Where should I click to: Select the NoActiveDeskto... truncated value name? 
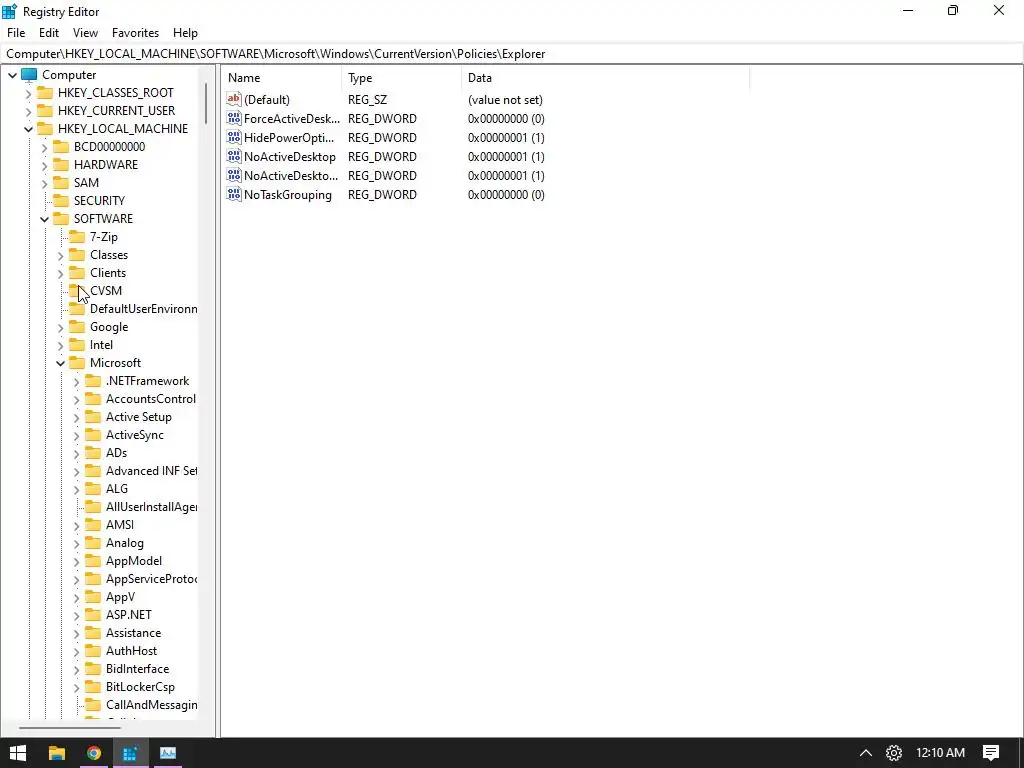click(291, 176)
